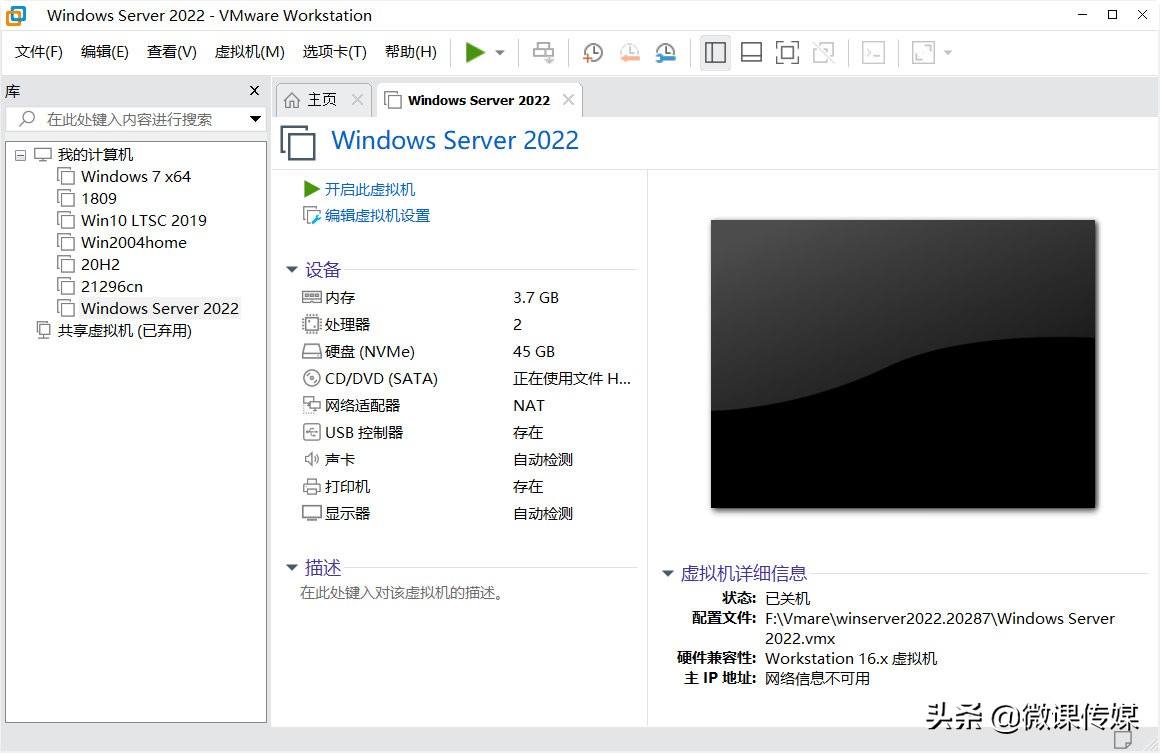Click the green Power On toolbar button
The height and width of the screenshot is (753, 1160).
[475, 53]
